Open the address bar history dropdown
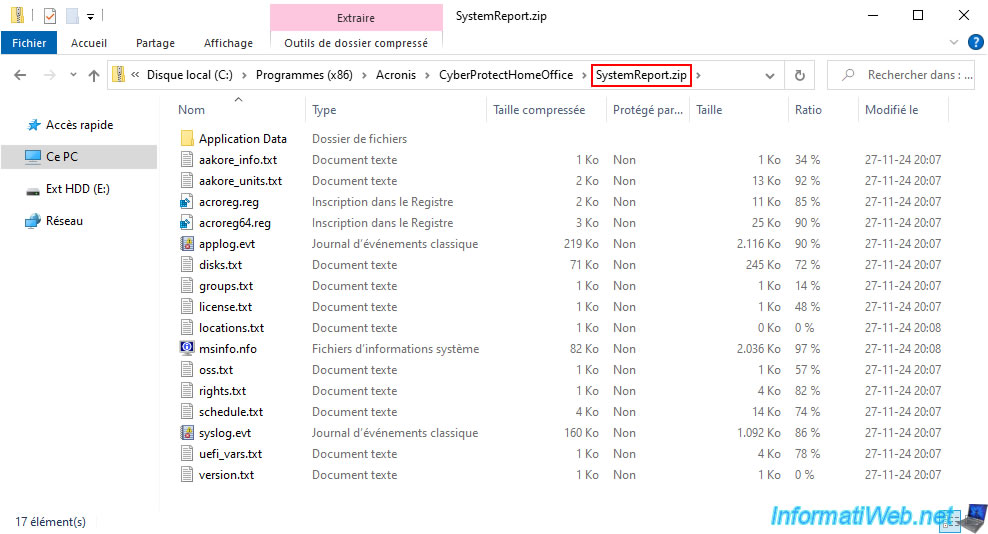This screenshot has height=534, width=988. (x=769, y=76)
